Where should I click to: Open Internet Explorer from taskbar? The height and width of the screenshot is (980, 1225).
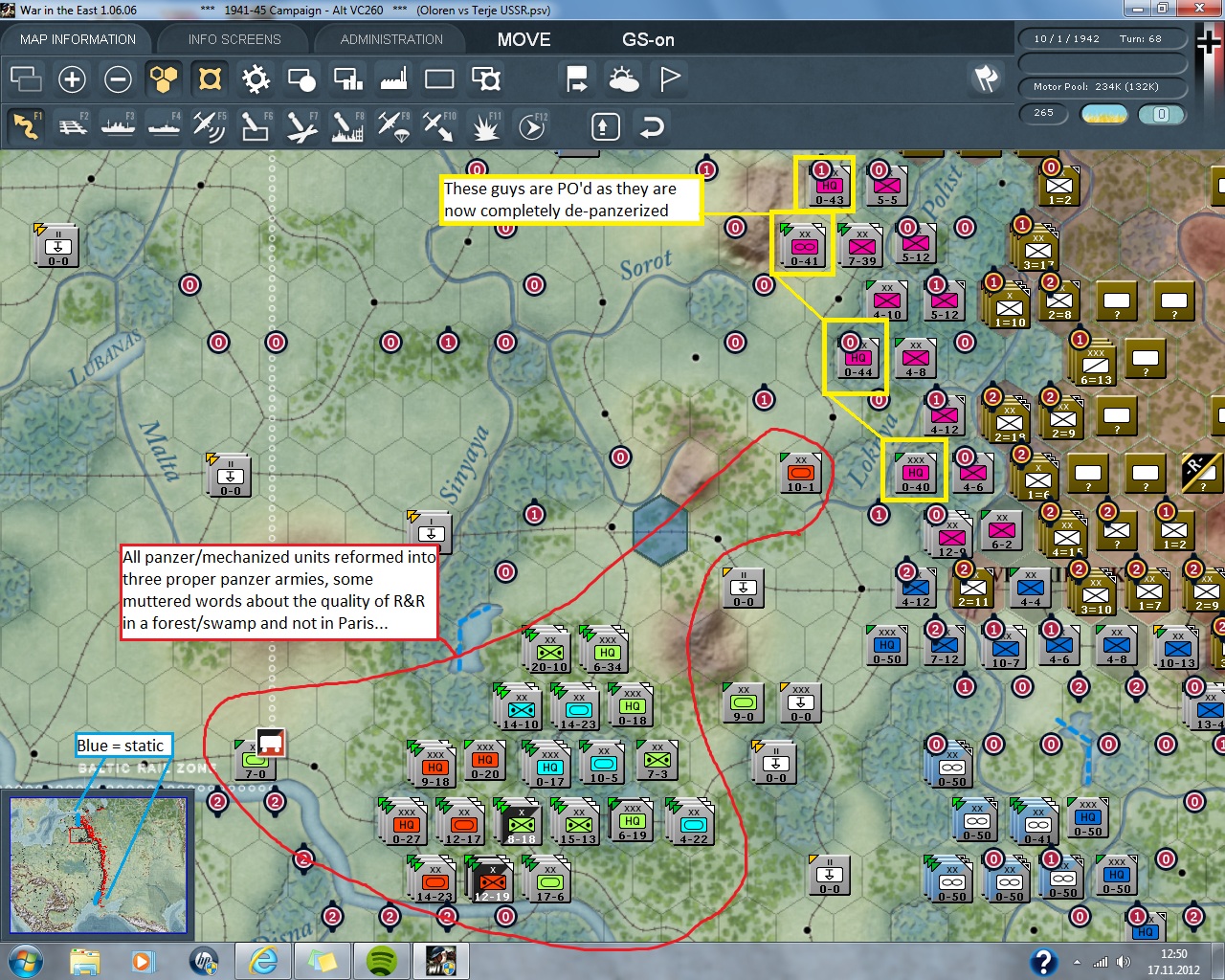pyautogui.click(x=262, y=961)
